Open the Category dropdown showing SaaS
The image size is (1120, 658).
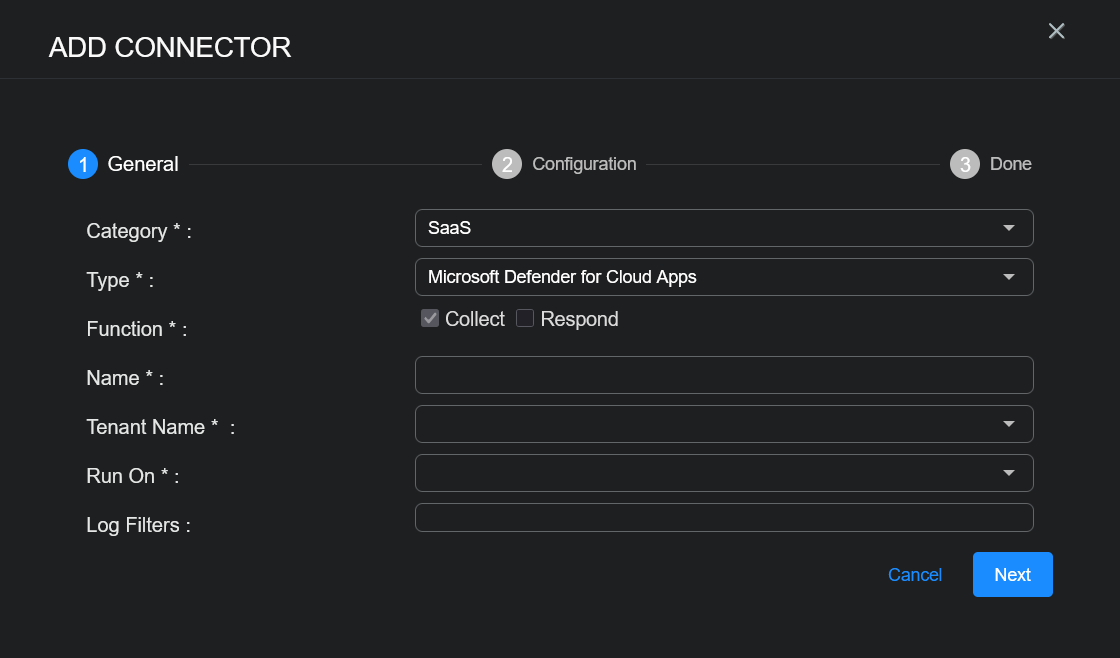click(723, 228)
